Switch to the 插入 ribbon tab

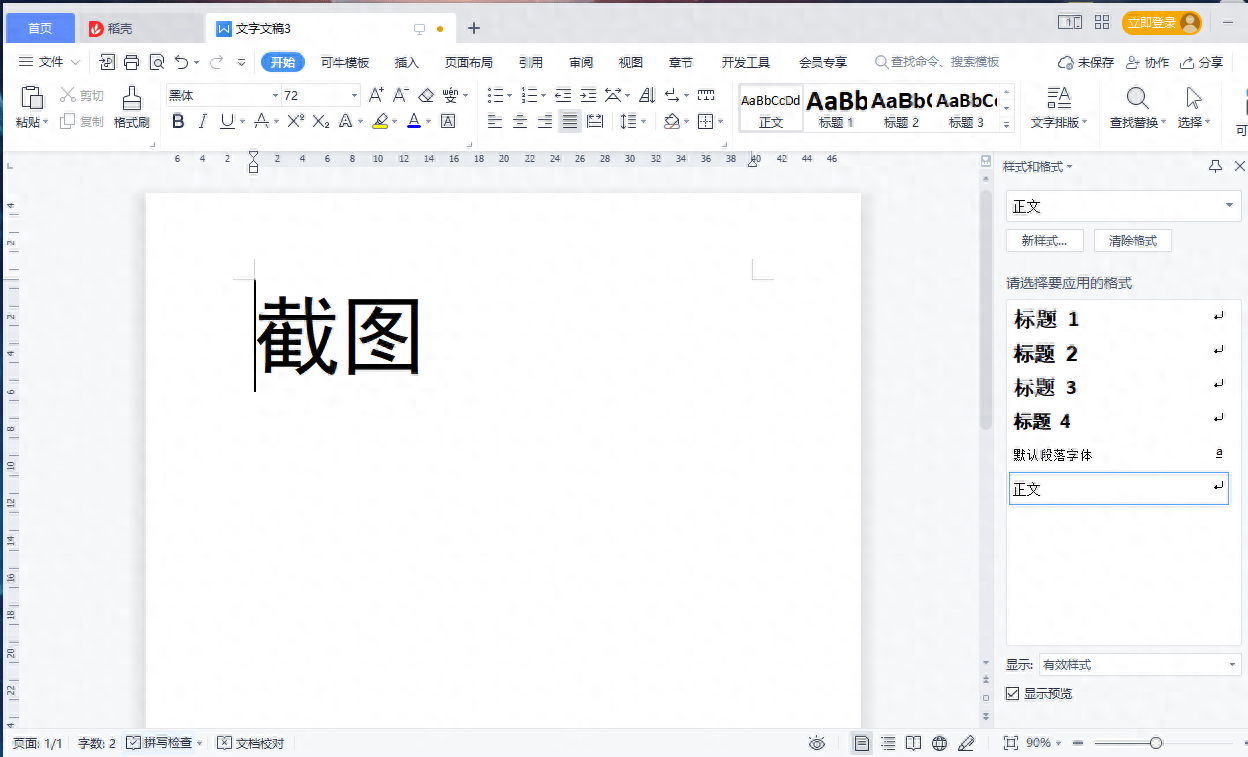pyautogui.click(x=407, y=62)
